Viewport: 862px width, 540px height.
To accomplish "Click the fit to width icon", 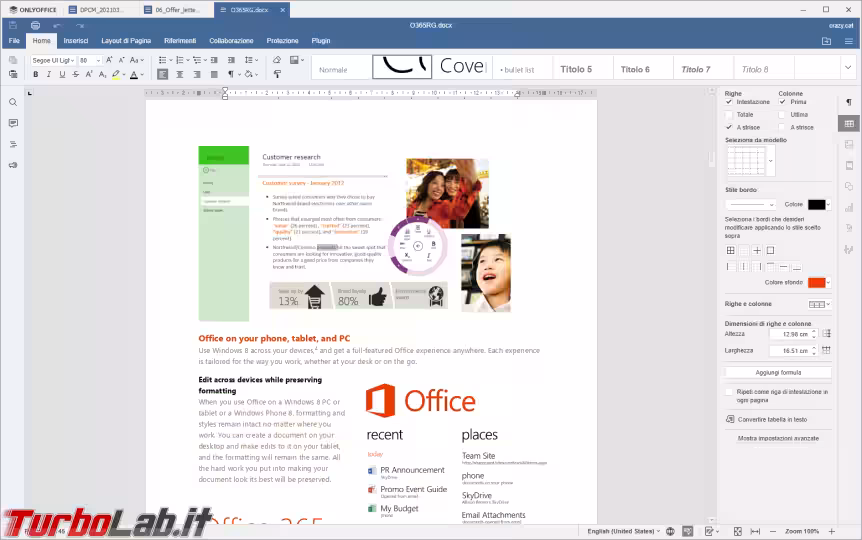I will coord(755,531).
